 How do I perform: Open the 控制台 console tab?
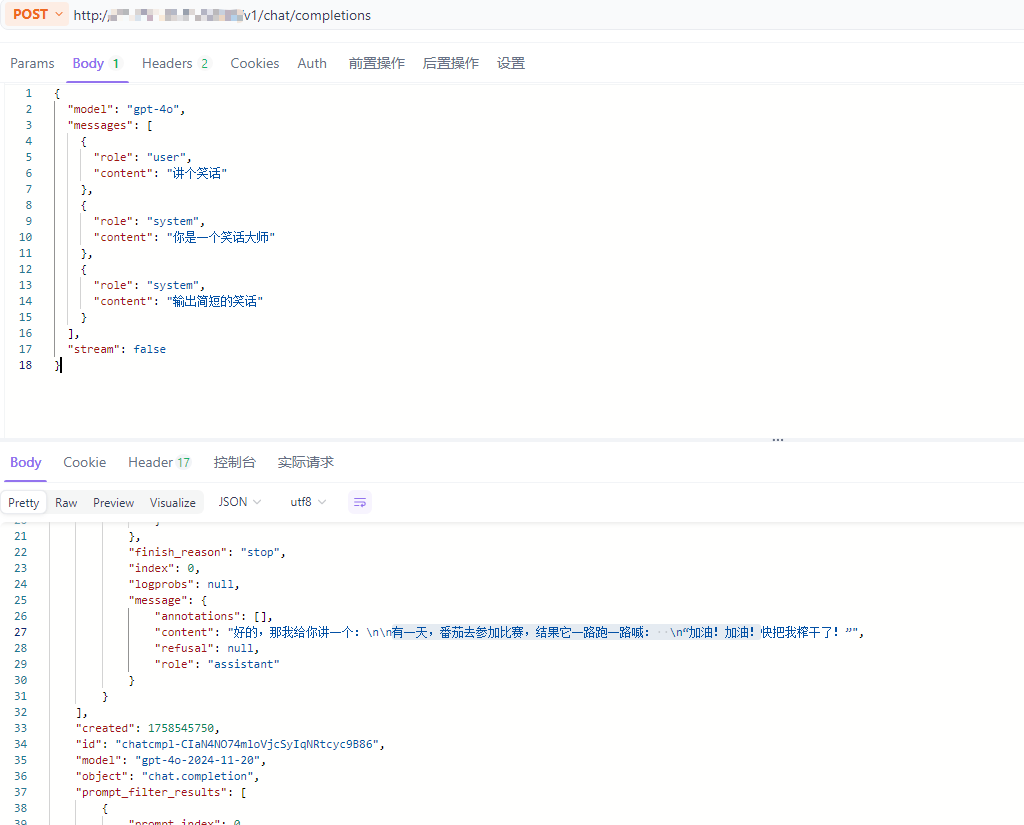[x=234, y=462]
